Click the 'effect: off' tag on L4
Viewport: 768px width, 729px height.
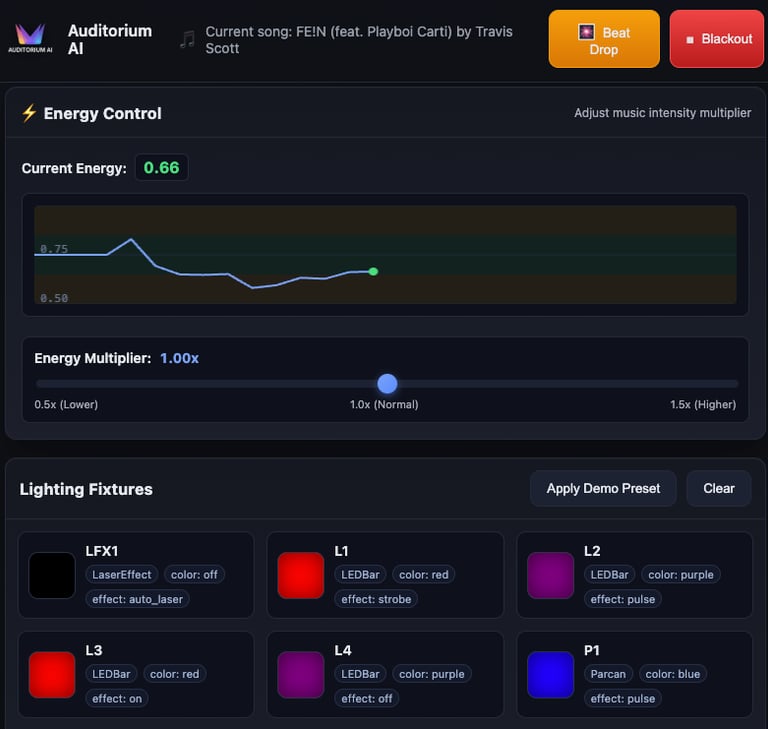[367, 699]
